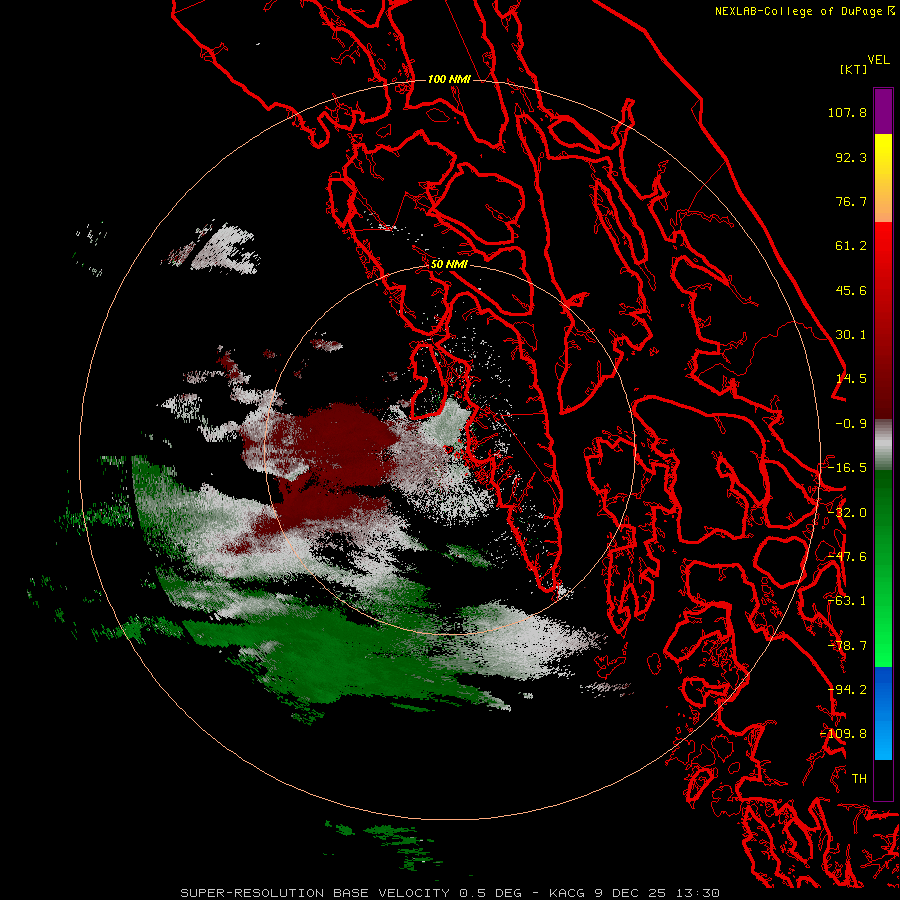900x900 pixels.
Task: Click the 14.5 value on velocity scale
Action: point(851,379)
